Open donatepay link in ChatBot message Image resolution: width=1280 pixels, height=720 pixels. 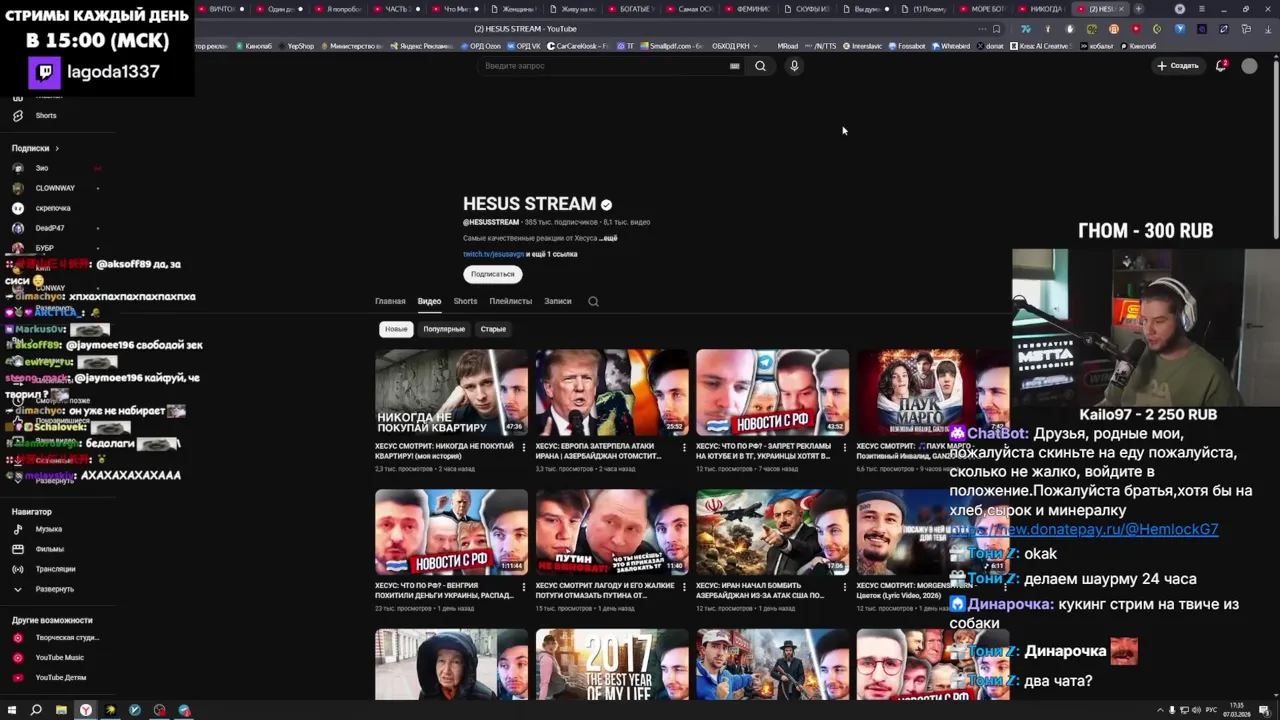(x=1084, y=529)
